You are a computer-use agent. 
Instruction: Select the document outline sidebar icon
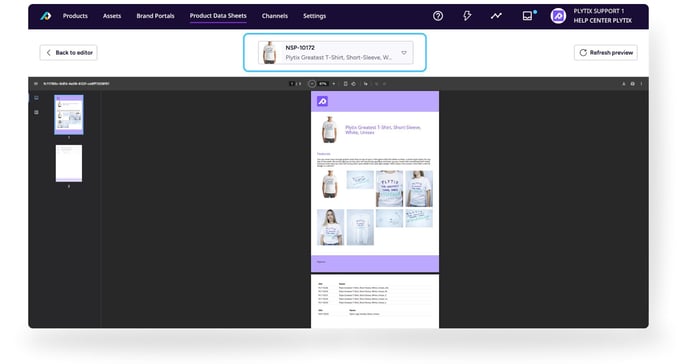point(36,113)
